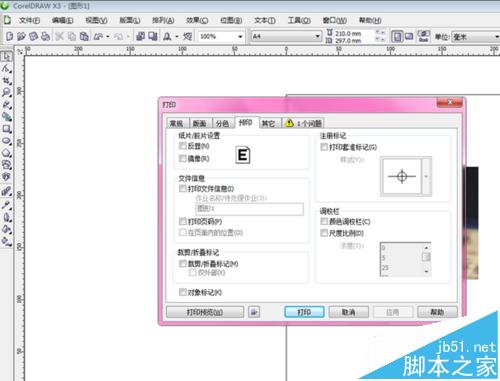Enable the 镜像 (mirror) checkbox
This screenshot has height=381, width=500.
(182, 158)
